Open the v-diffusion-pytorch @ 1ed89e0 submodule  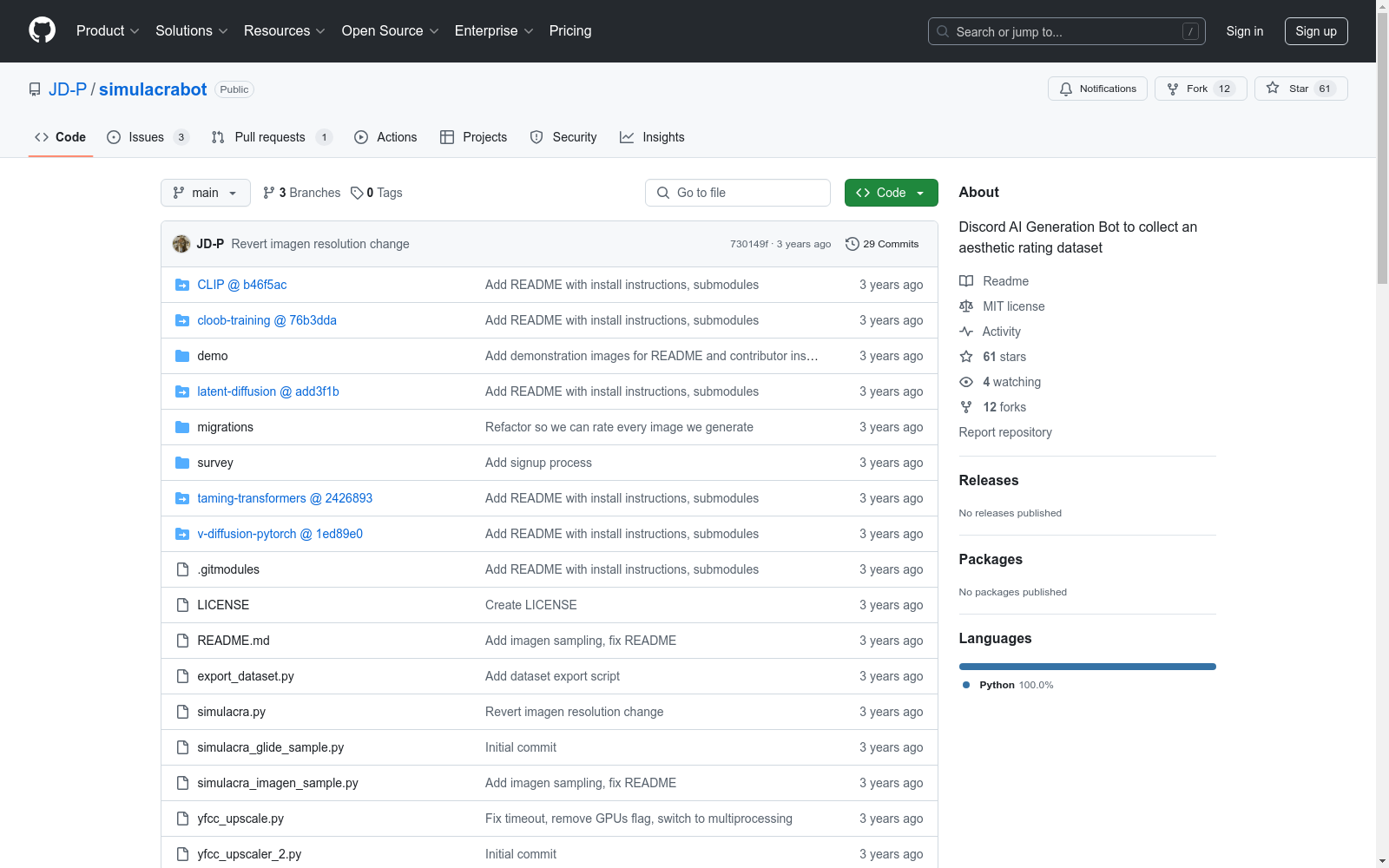[x=280, y=534]
